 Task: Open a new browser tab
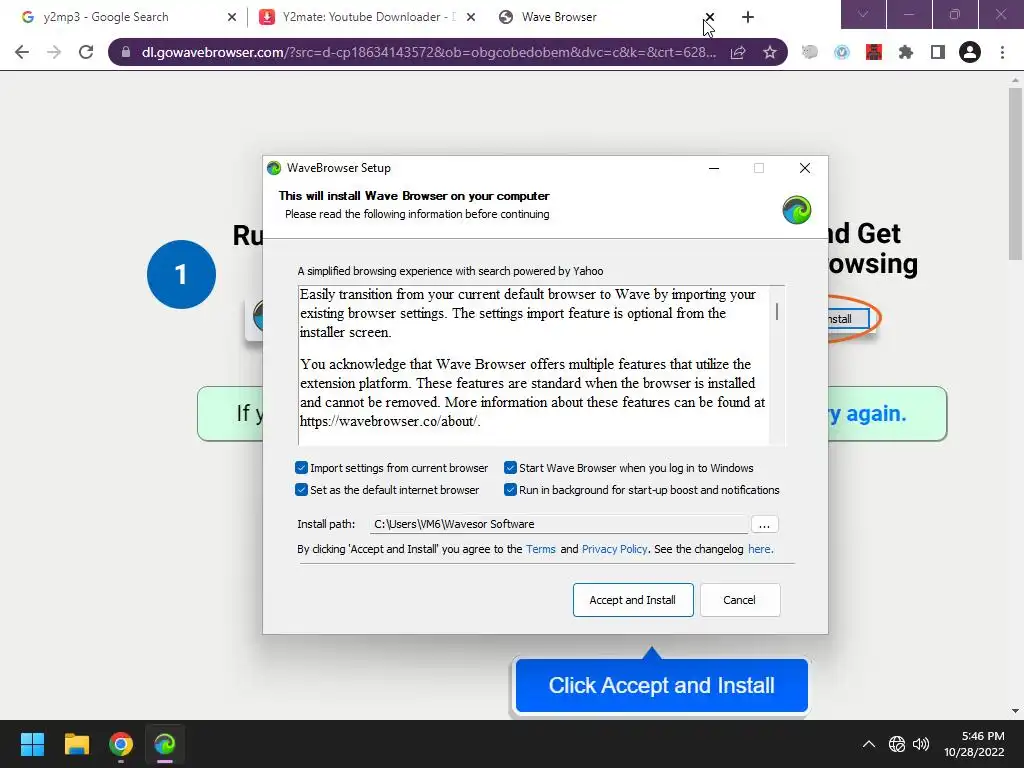(x=748, y=17)
